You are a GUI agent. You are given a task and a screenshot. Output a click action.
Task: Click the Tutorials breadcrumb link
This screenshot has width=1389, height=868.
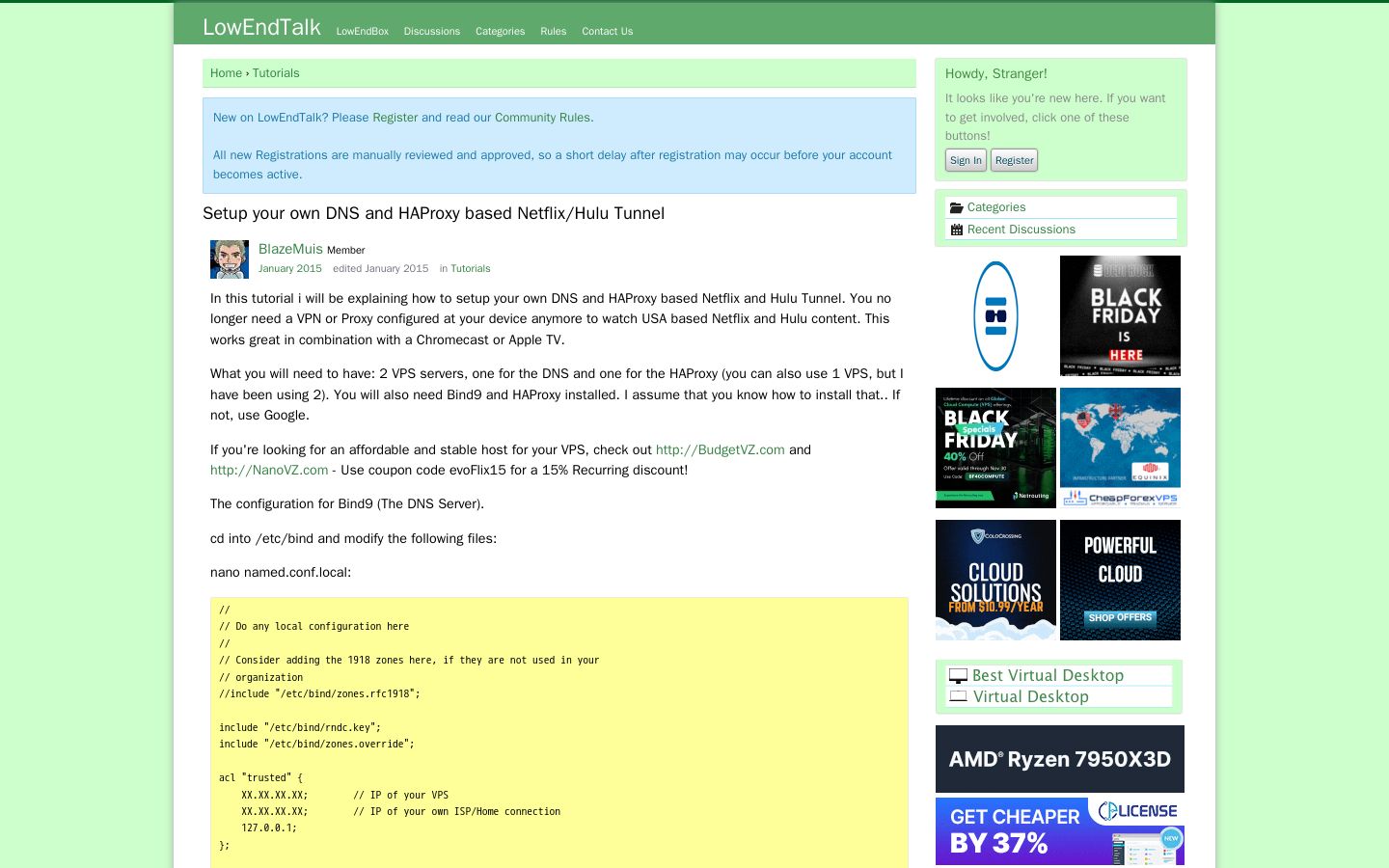[276, 73]
